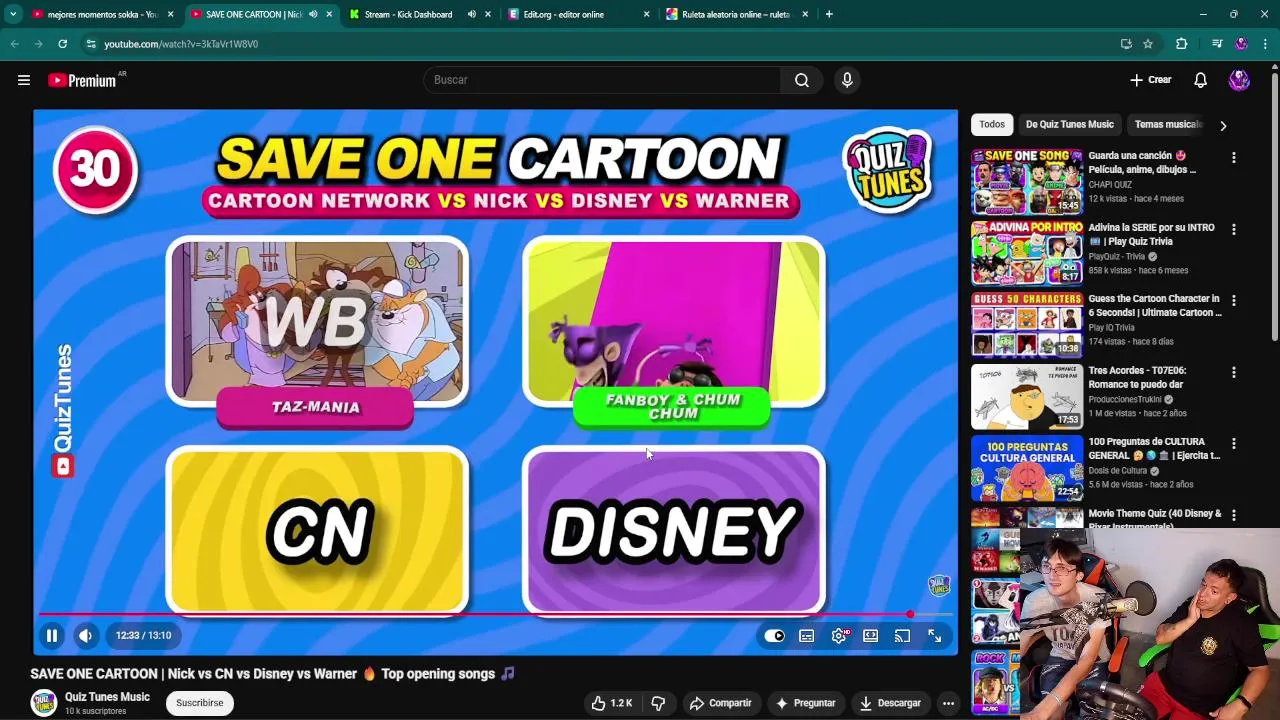Viewport: 1280px width, 720px height.
Task: Click the Descargar download button
Action: coord(890,703)
